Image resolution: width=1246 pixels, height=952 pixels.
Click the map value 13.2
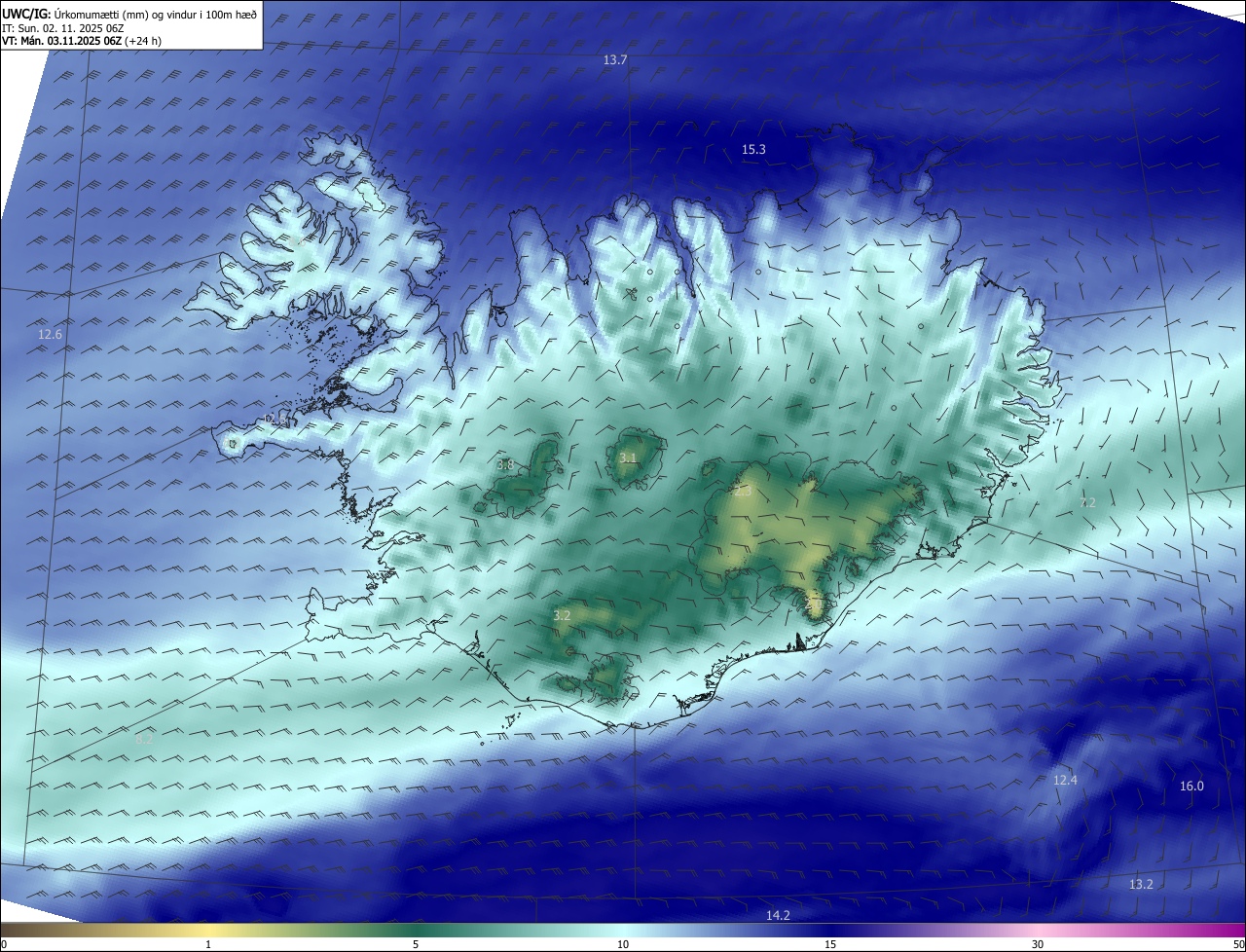pos(1141,885)
